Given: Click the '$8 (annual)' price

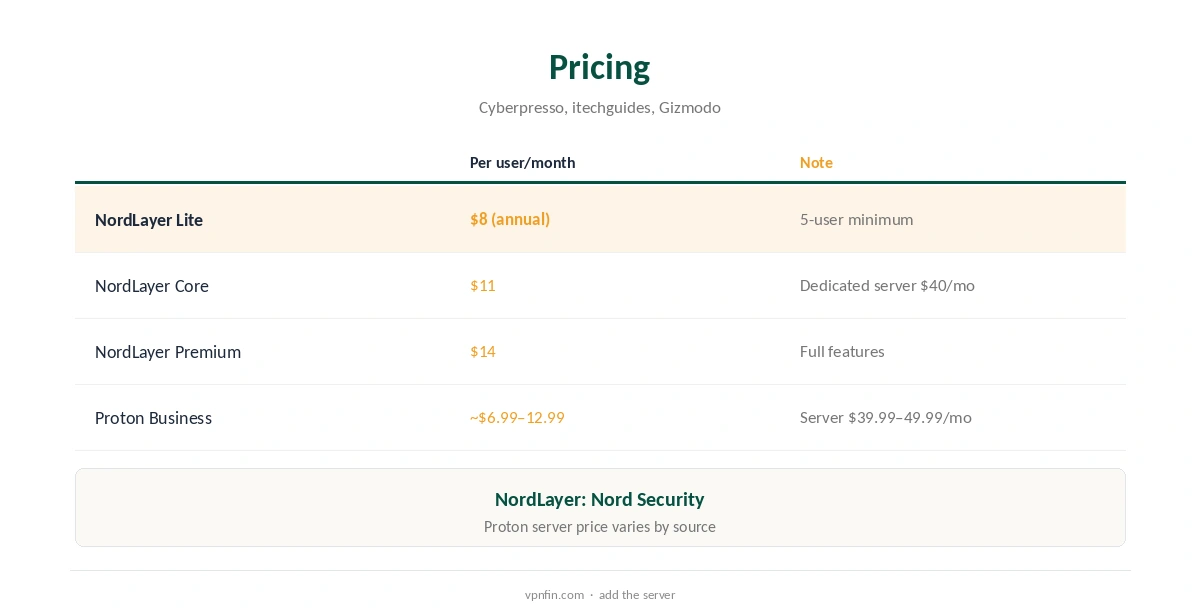Looking at the screenshot, I should (510, 219).
